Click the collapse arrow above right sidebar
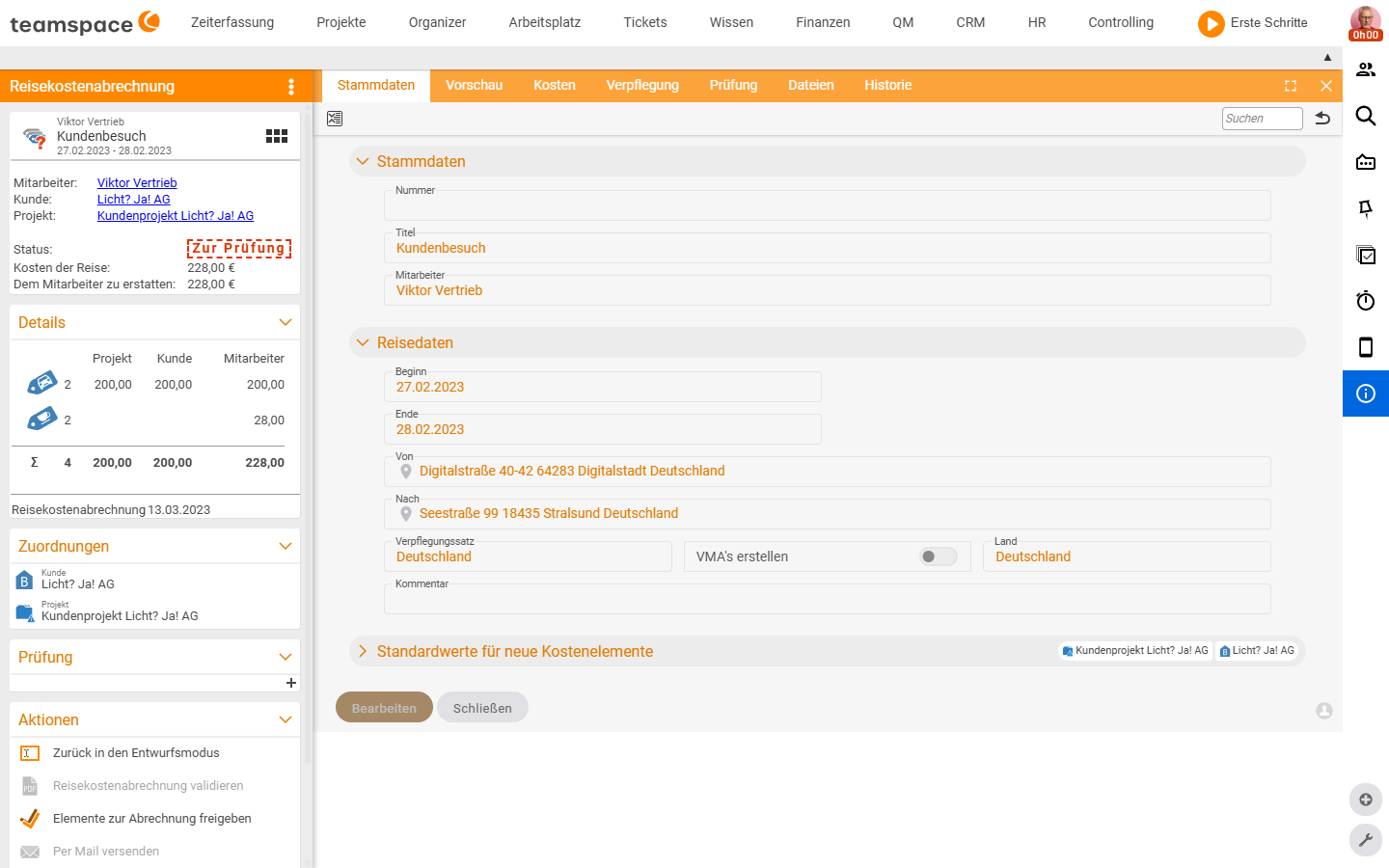 point(1327,58)
